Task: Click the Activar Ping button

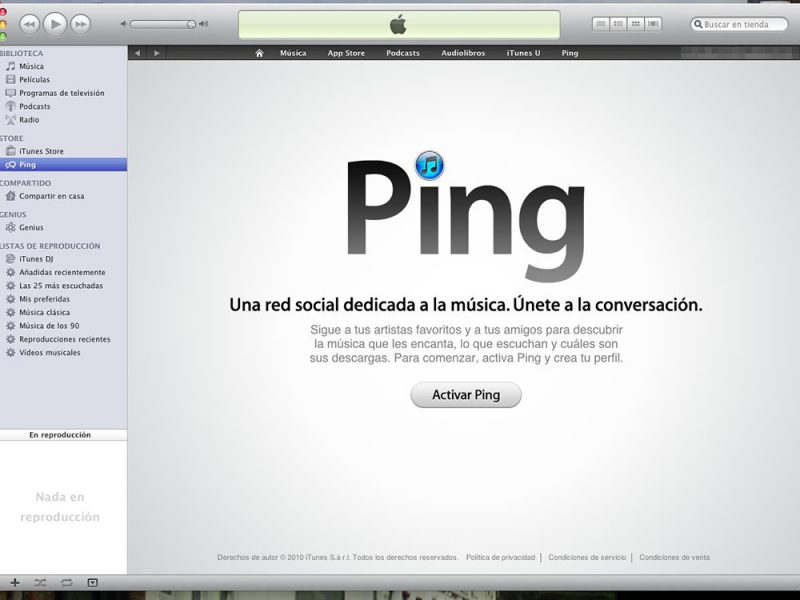Action: 466,395
